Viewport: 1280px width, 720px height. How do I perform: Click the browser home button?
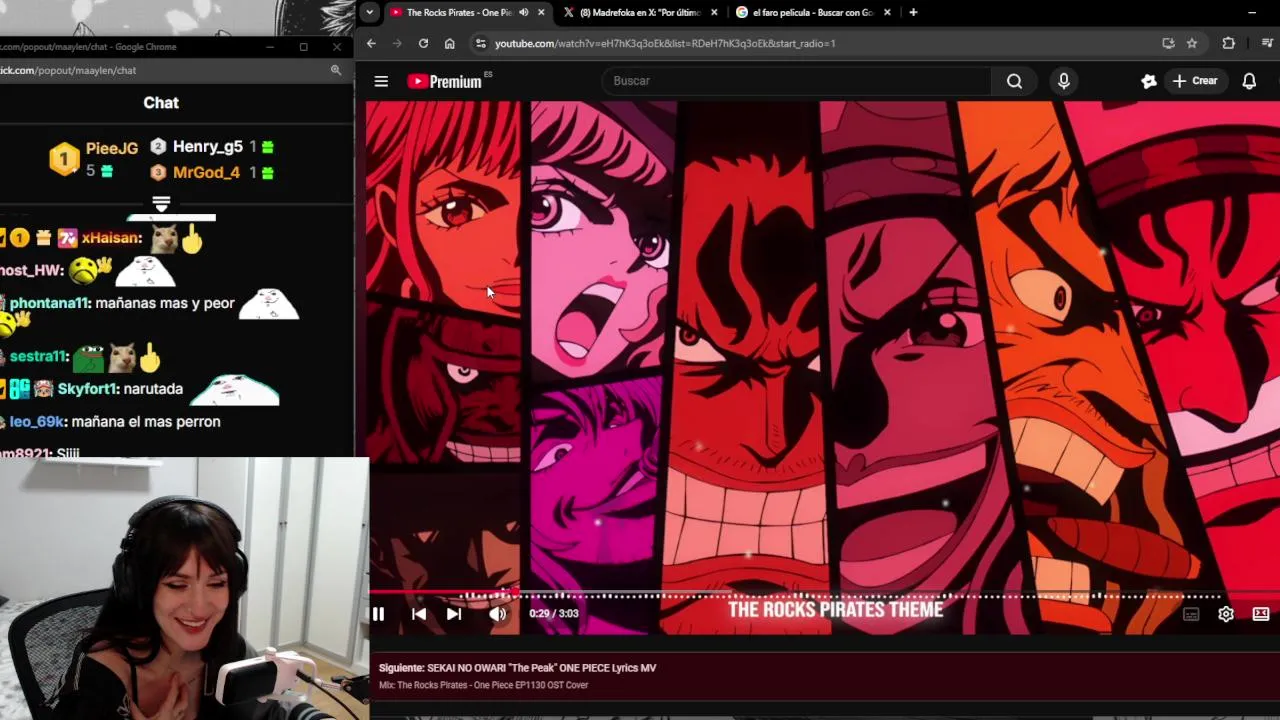449,43
